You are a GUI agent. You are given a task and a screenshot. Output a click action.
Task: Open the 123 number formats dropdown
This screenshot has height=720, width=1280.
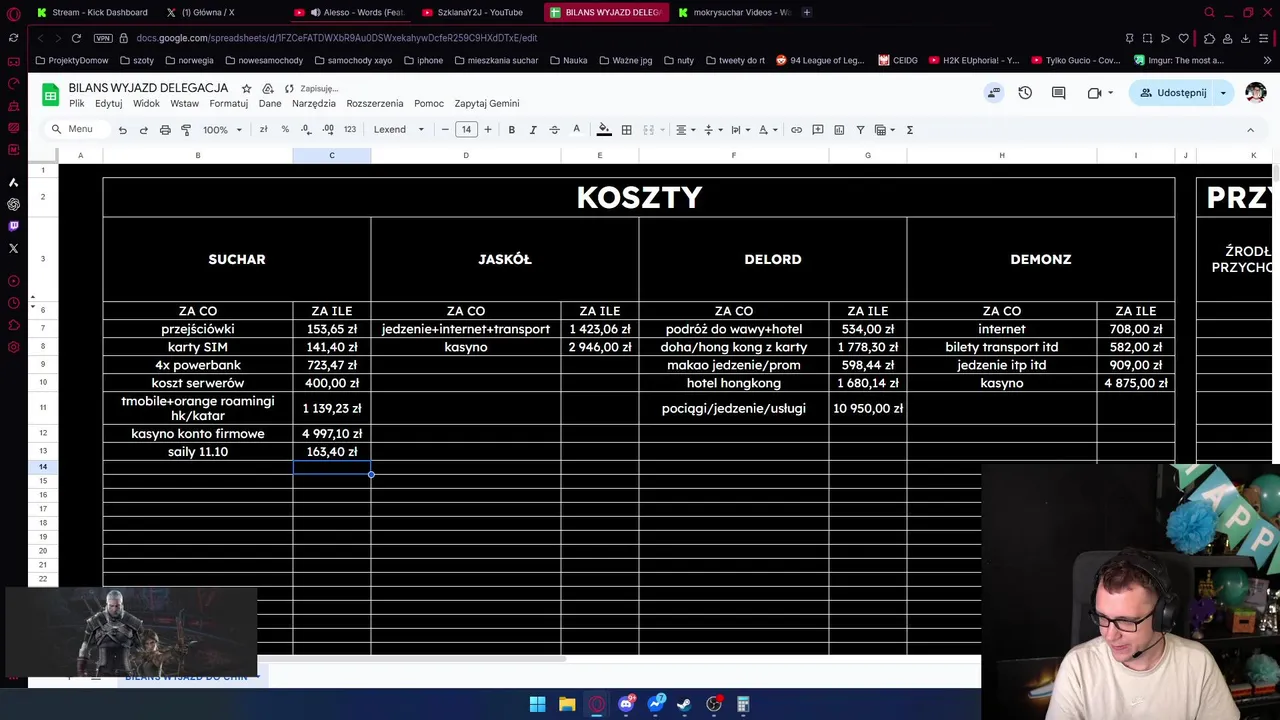pyautogui.click(x=350, y=130)
